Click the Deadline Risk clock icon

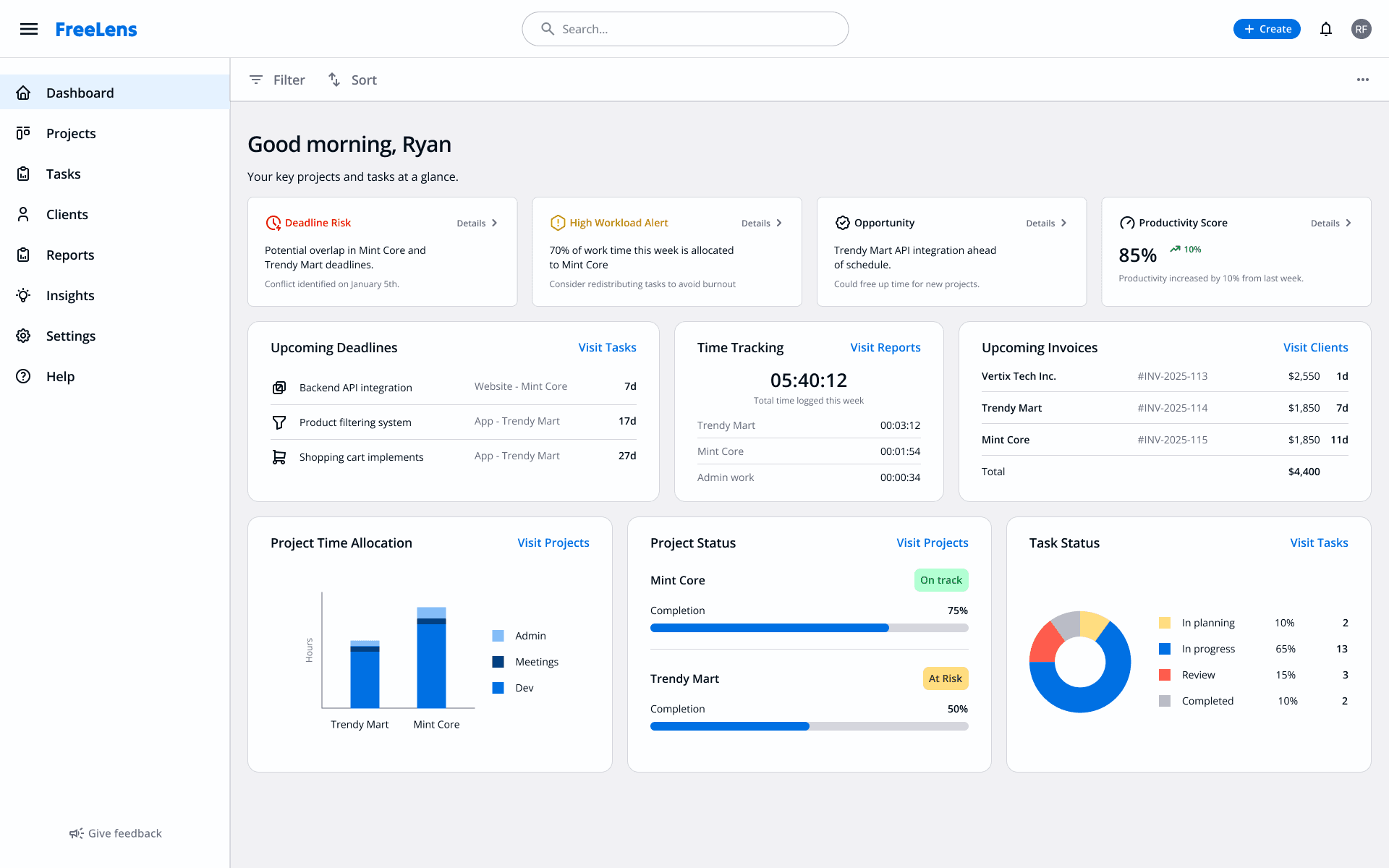(273, 223)
